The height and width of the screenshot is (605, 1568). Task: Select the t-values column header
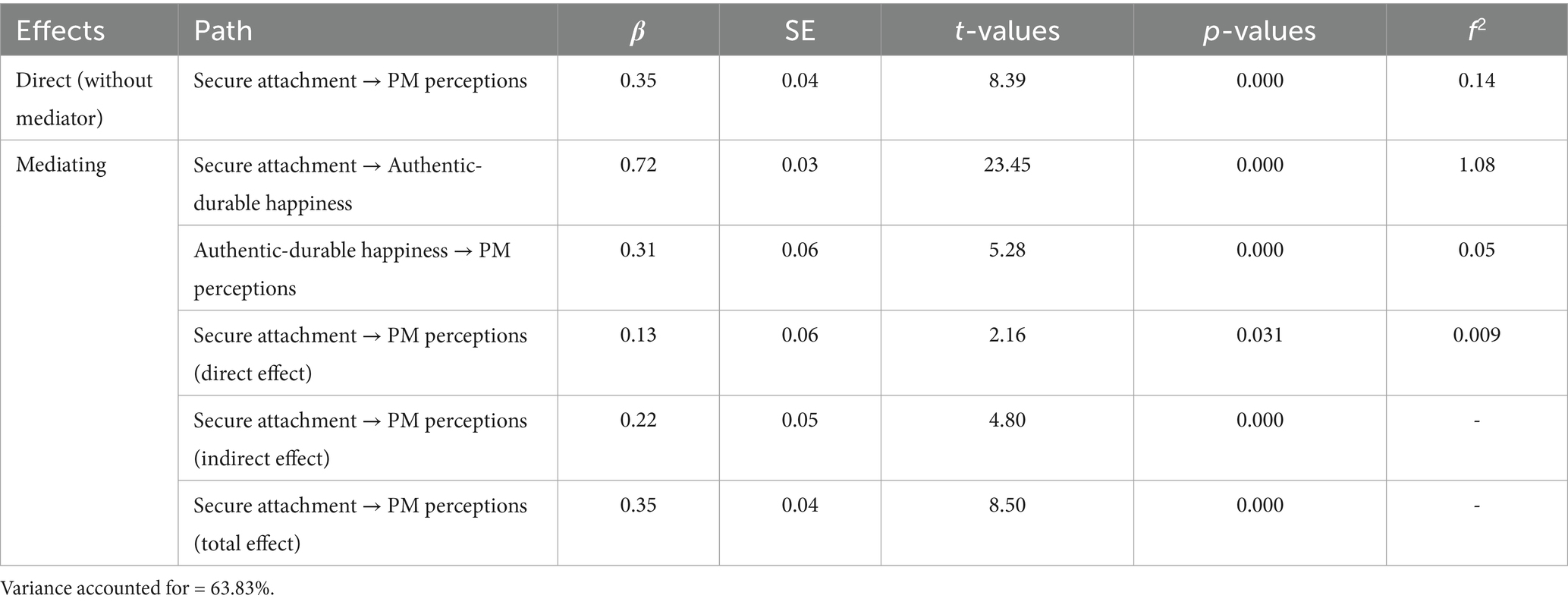tap(1007, 31)
